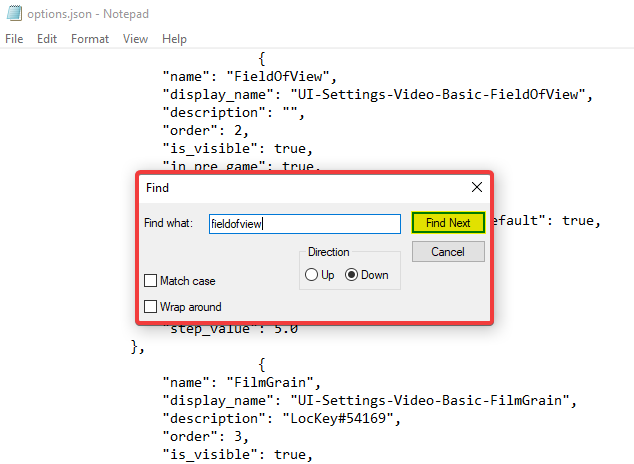This screenshot has height=464, width=634.
Task: Toggle the Wrap around checkbox
Action: tap(151, 307)
